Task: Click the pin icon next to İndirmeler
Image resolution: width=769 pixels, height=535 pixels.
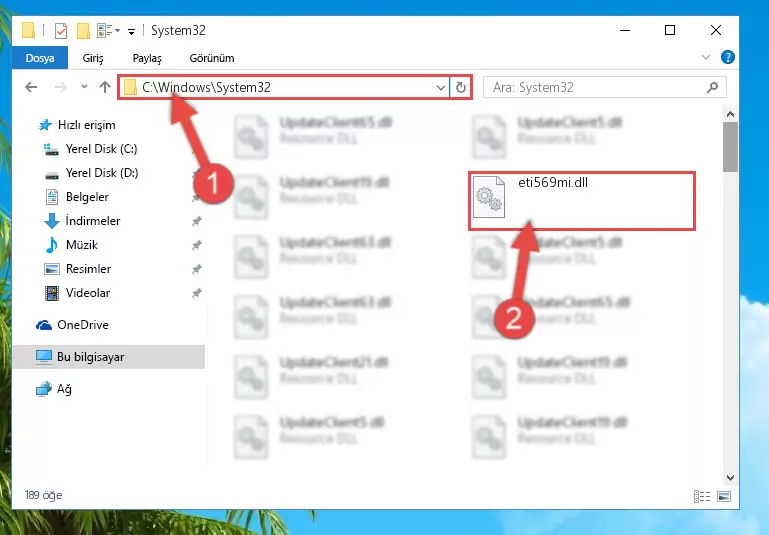Action: 196,221
